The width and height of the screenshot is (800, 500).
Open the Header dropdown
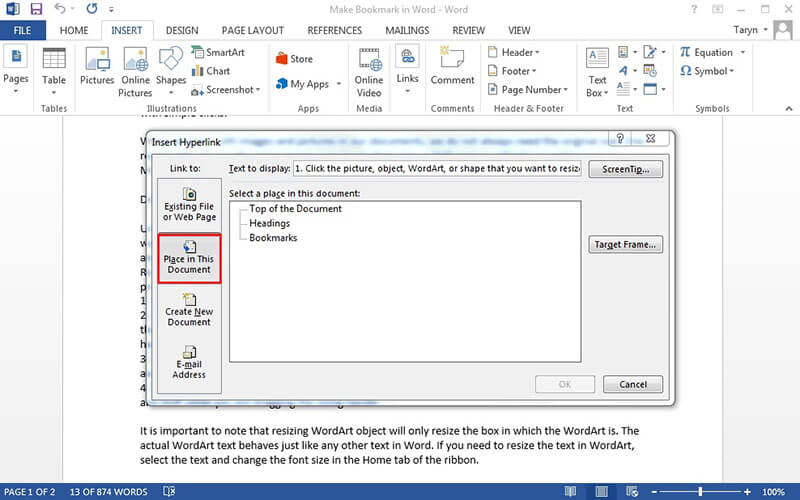tap(514, 52)
